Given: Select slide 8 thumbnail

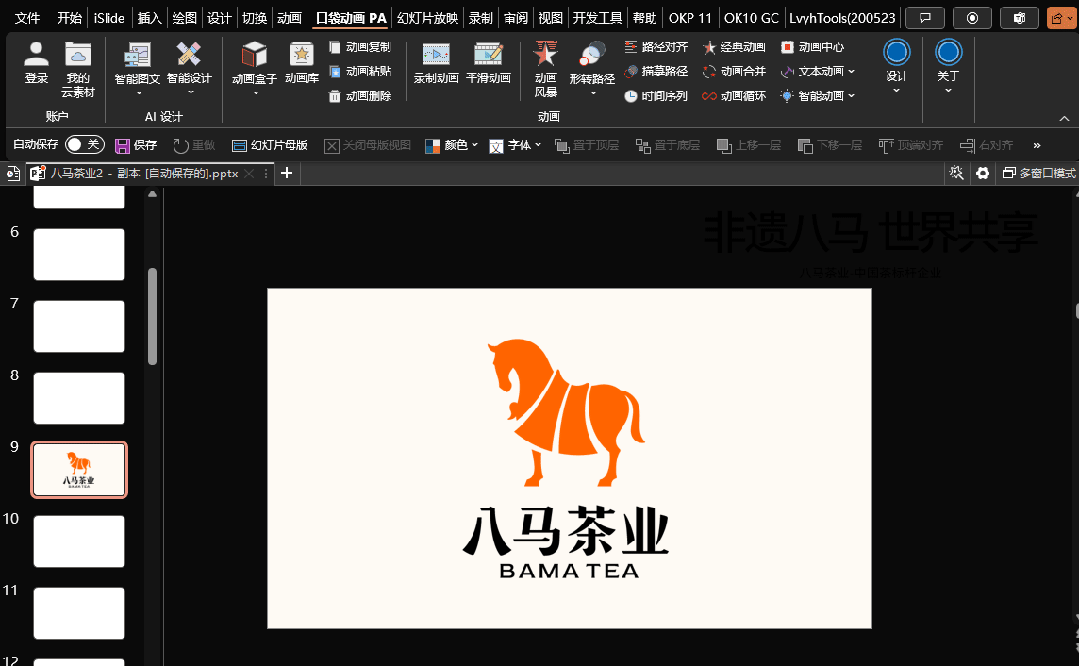Looking at the screenshot, I should (79, 398).
